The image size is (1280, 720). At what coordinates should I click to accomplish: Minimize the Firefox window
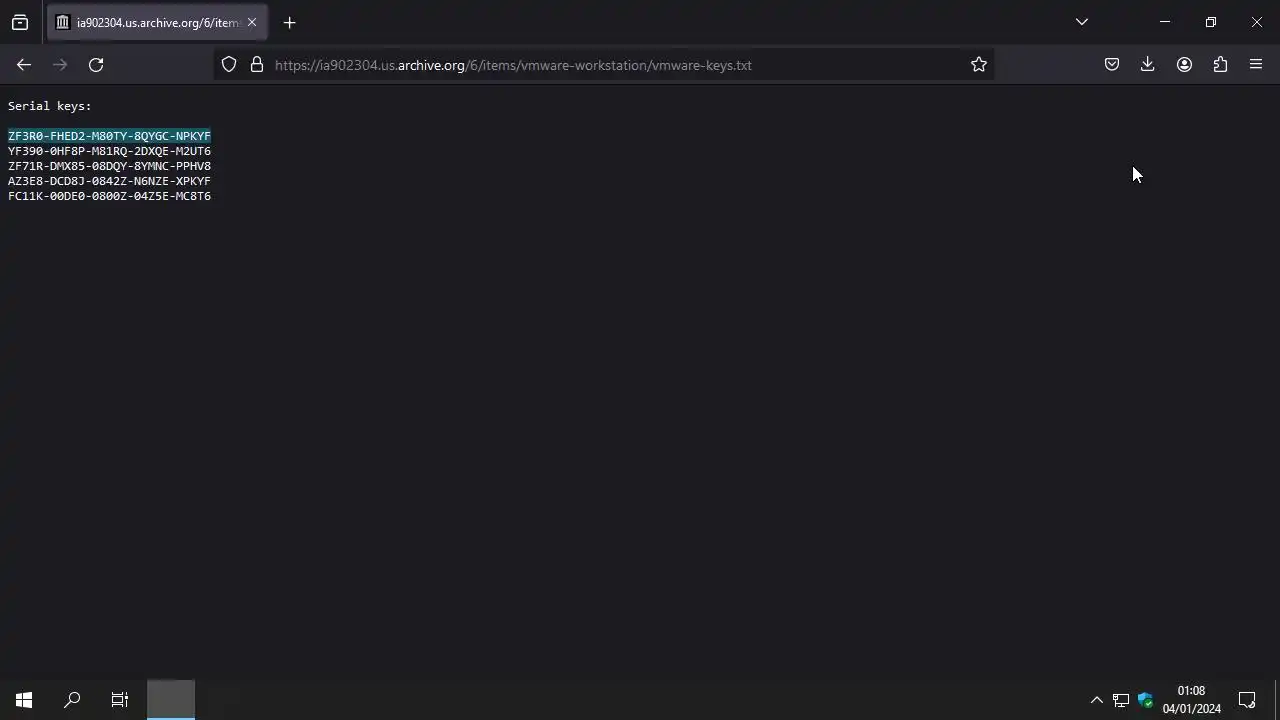(1164, 22)
